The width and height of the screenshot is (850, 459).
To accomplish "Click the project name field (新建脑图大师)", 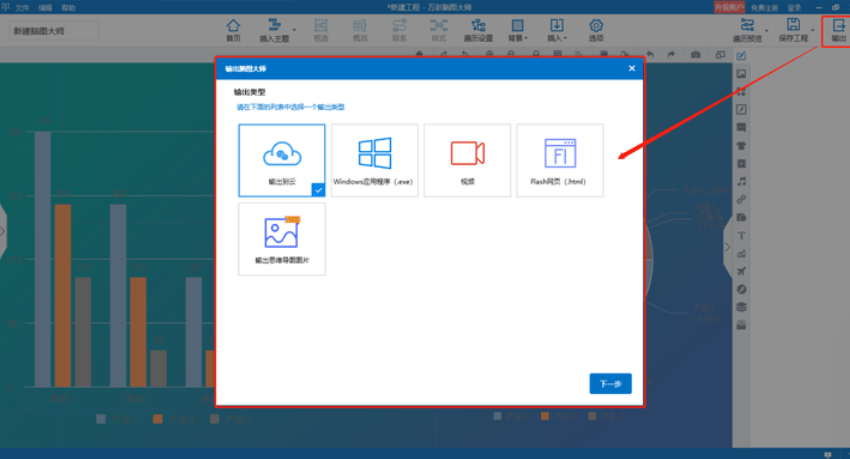I will coord(56,31).
